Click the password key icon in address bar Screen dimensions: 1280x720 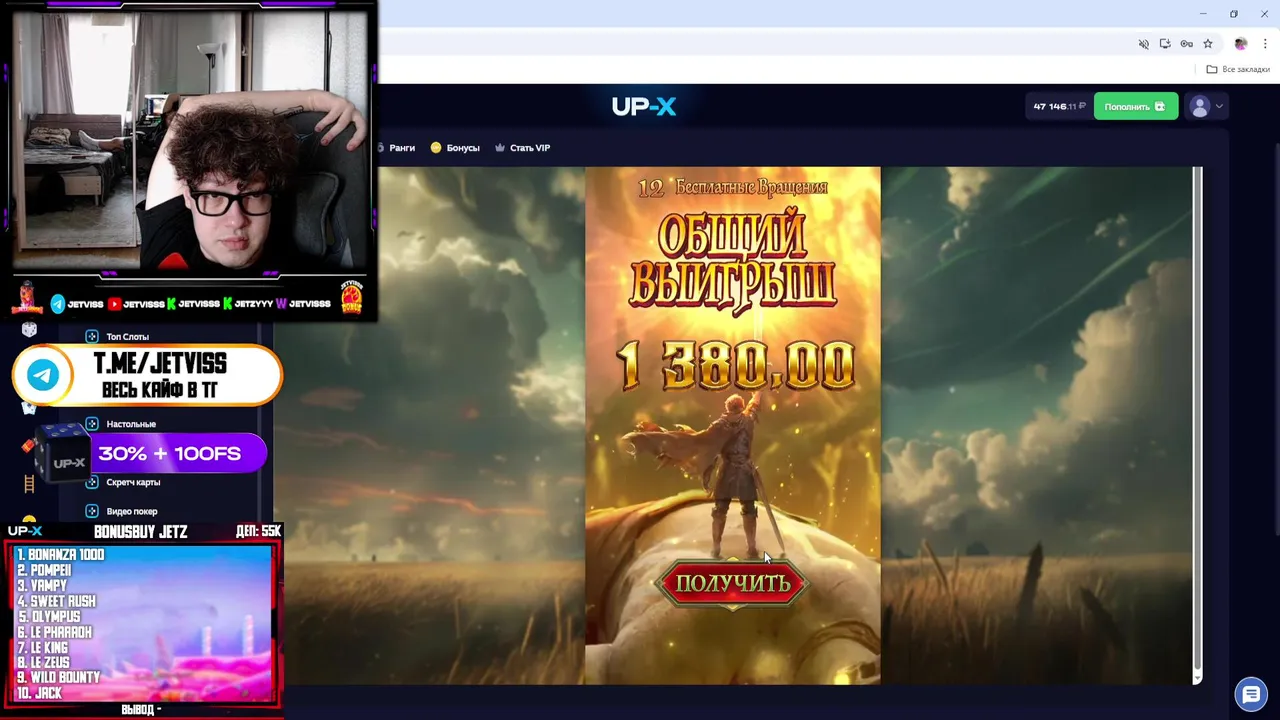coord(1186,44)
